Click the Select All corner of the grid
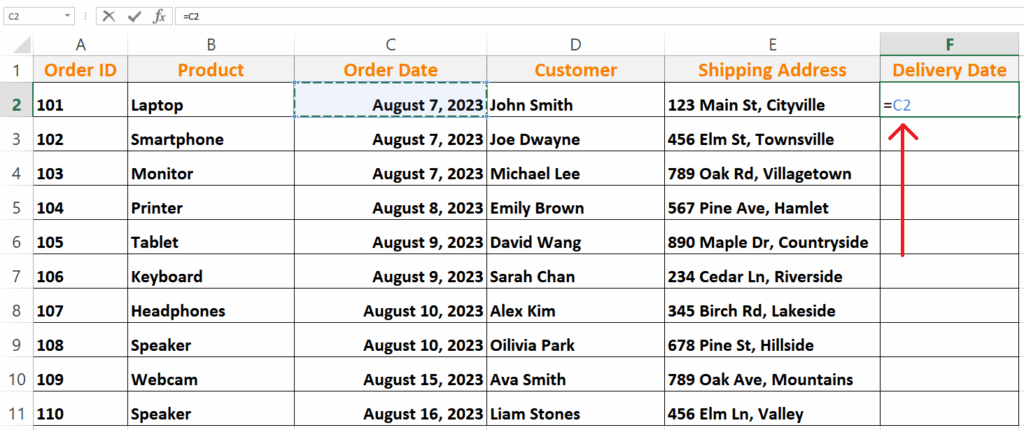1024x430 pixels. (16, 44)
